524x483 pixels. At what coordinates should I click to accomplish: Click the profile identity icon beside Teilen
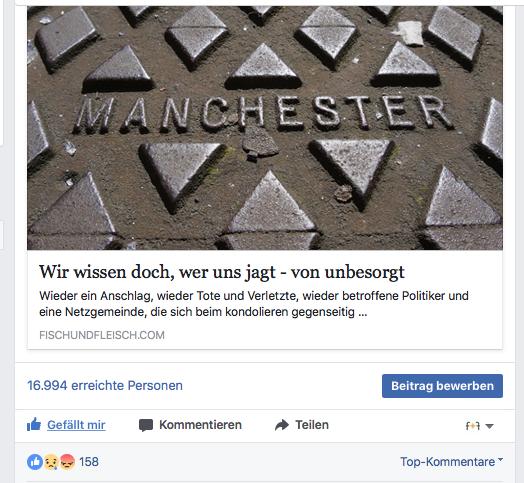pos(473,426)
